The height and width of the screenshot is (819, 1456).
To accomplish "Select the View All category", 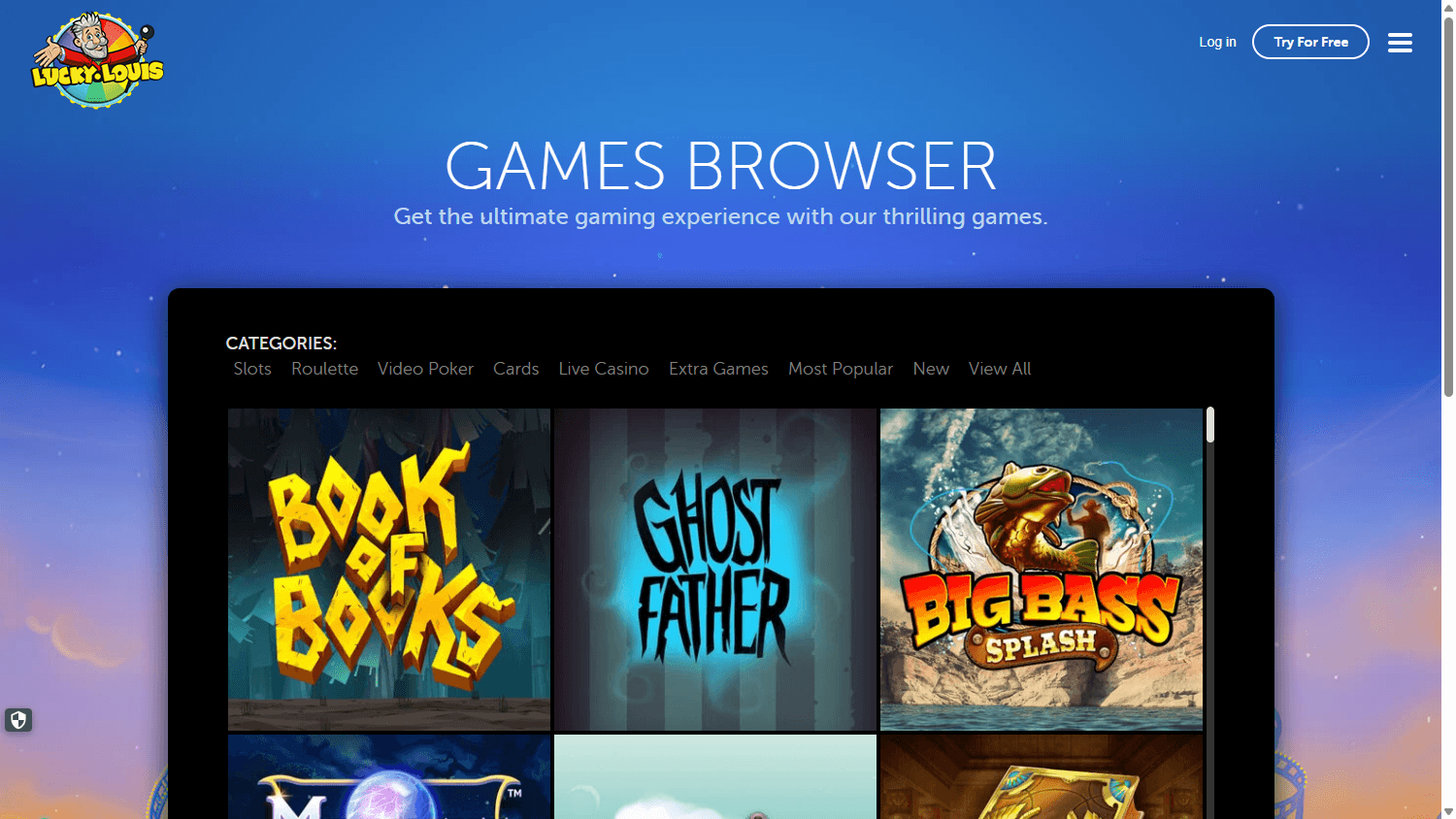I will click(1000, 369).
